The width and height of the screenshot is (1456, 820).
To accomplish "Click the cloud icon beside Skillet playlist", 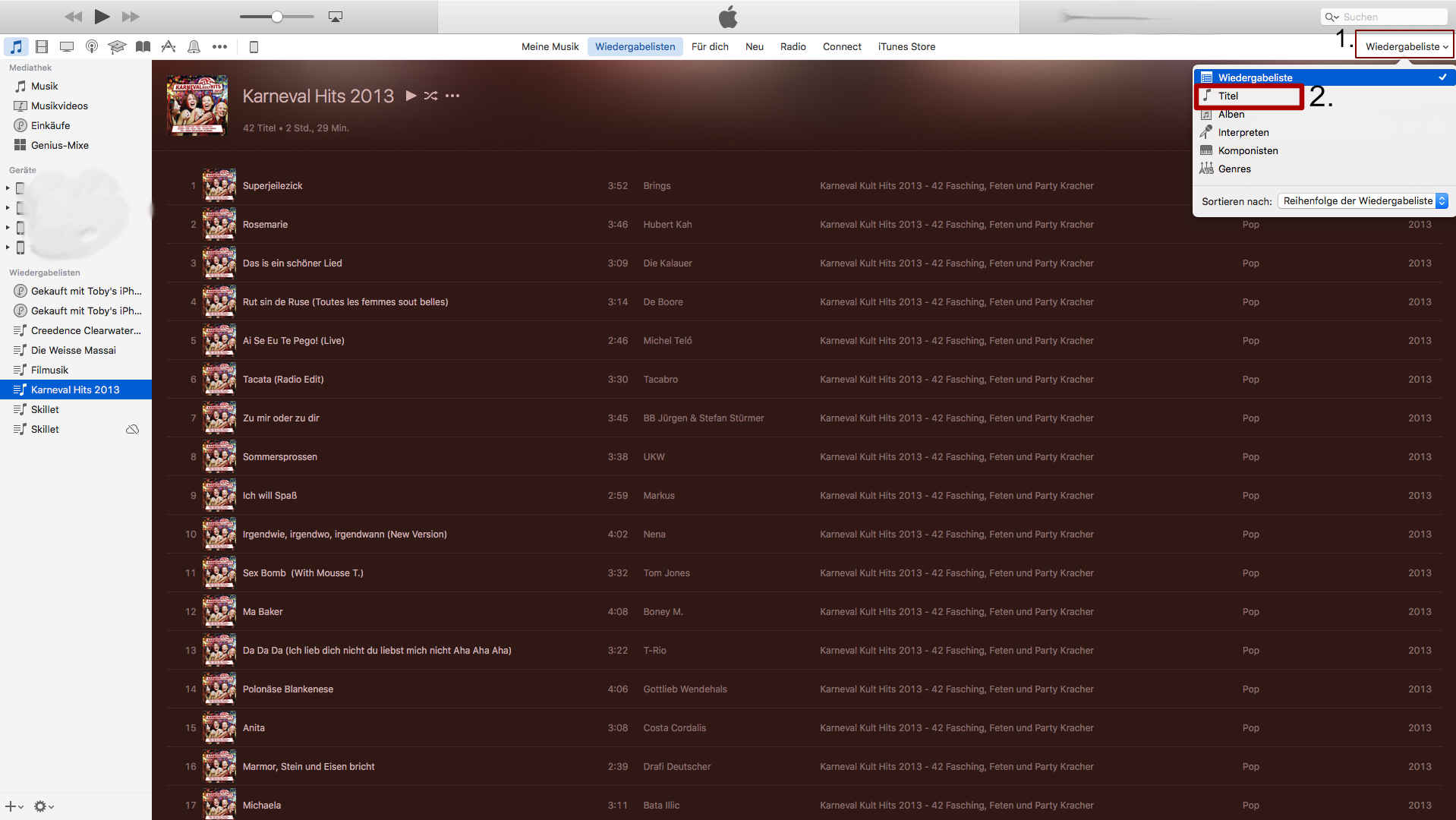I will 132,429.
